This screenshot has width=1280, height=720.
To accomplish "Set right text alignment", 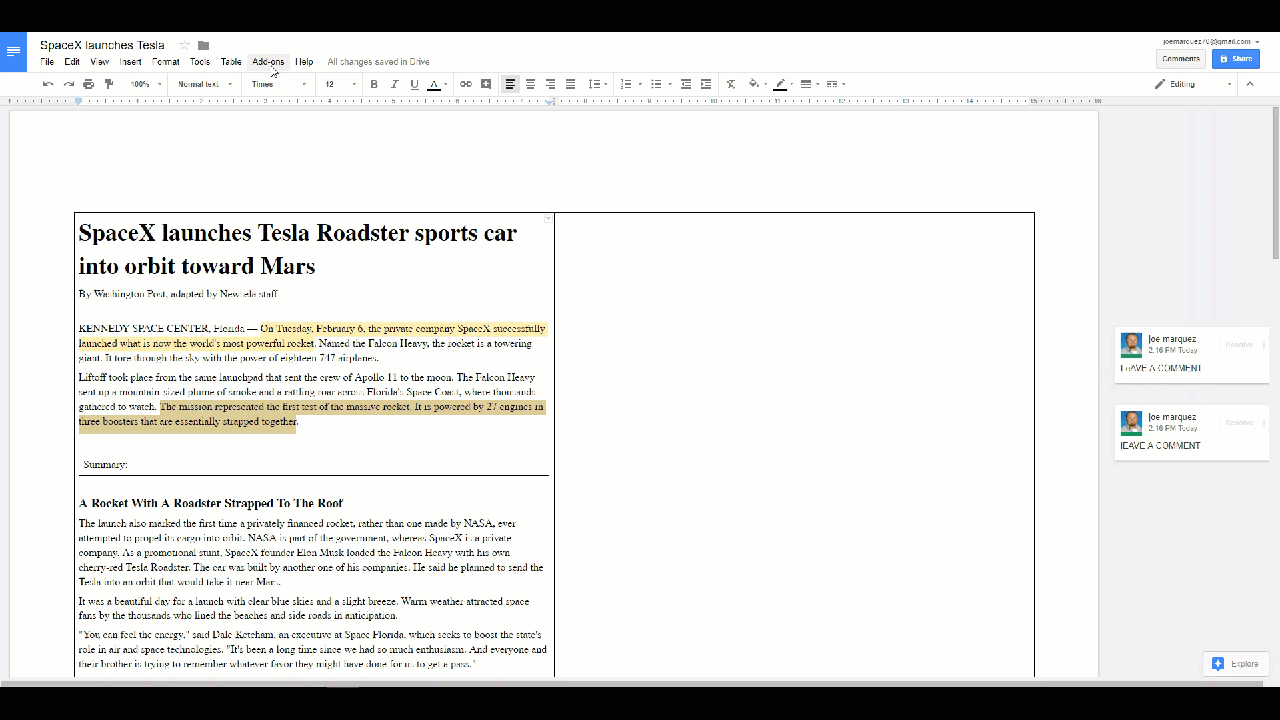I will coord(550,84).
